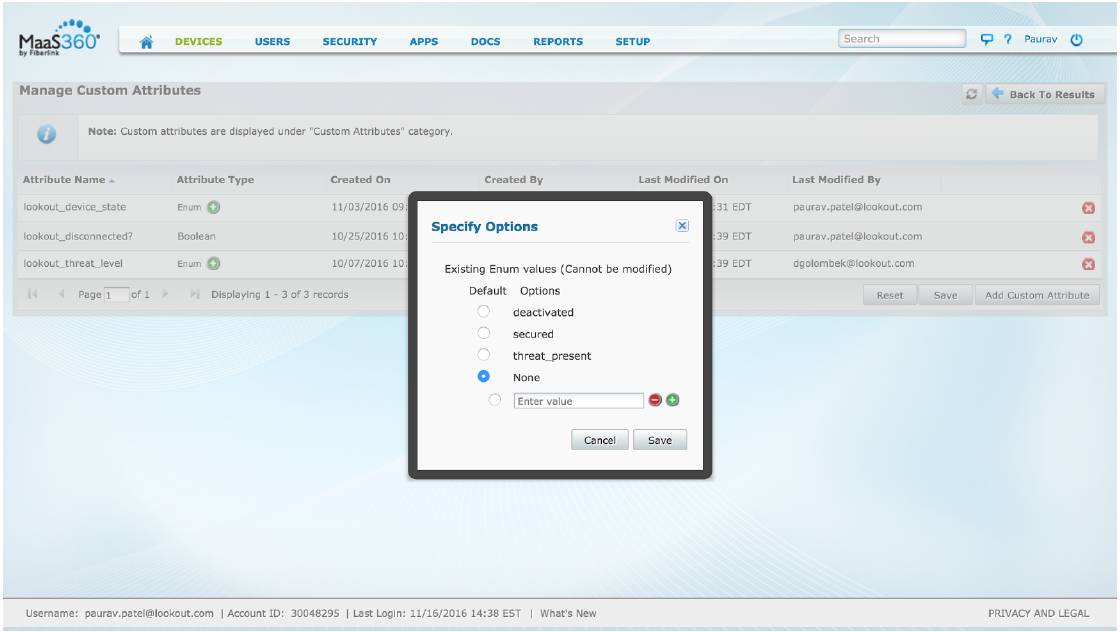Close the Specify Options dialog

pos(682,226)
